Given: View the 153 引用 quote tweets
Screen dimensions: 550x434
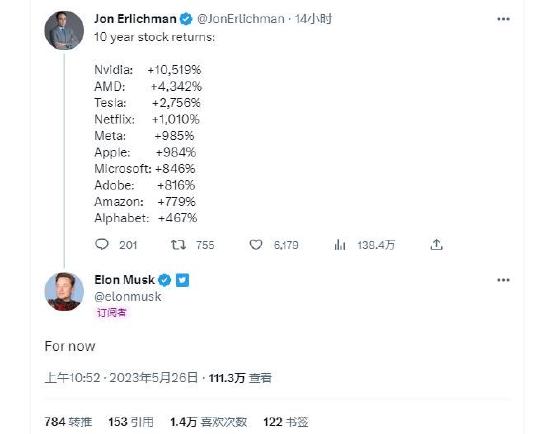Looking at the screenshot, I should [131, 422].
